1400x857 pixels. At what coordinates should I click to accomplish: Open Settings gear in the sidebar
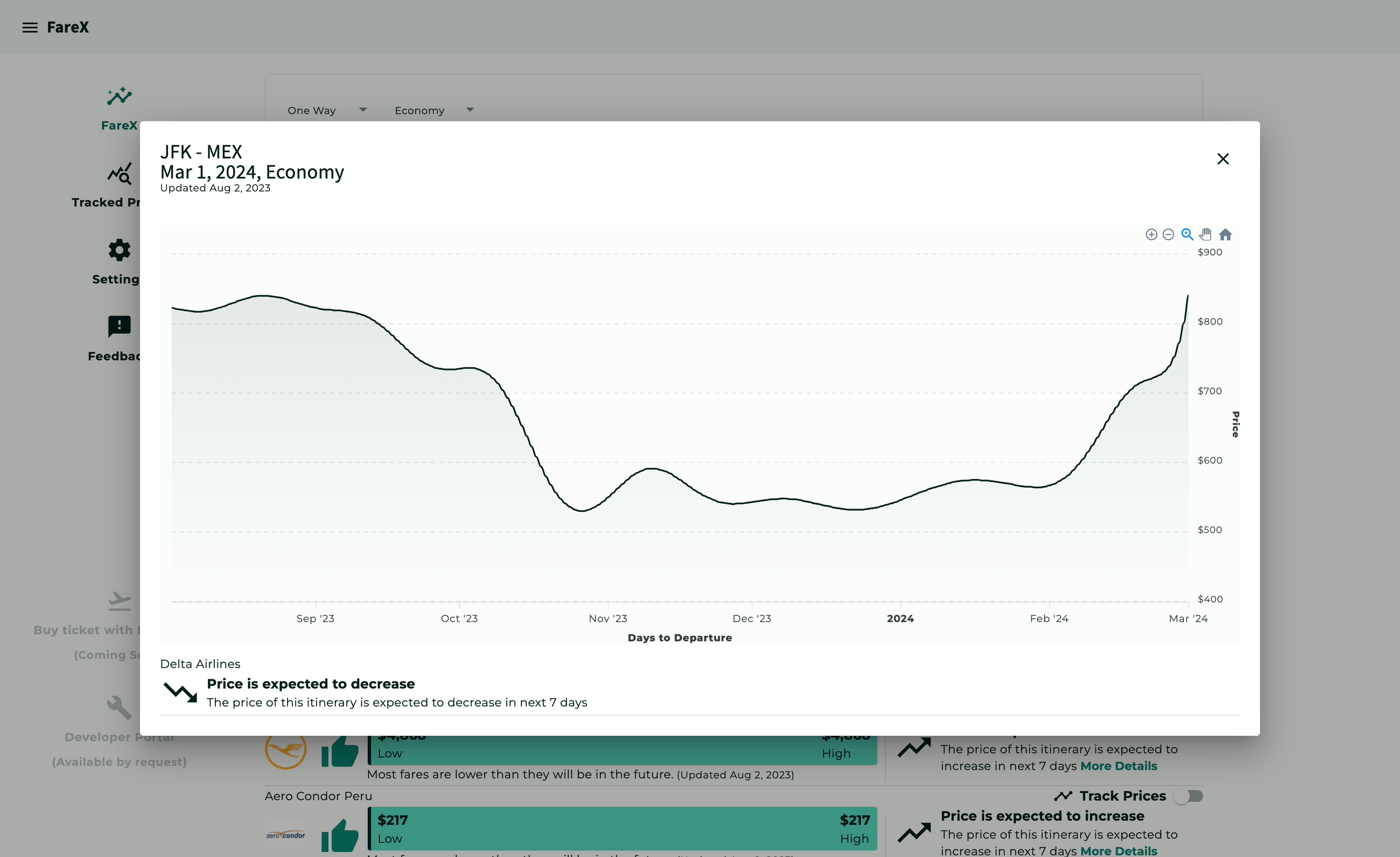click(x=119, y=251)
